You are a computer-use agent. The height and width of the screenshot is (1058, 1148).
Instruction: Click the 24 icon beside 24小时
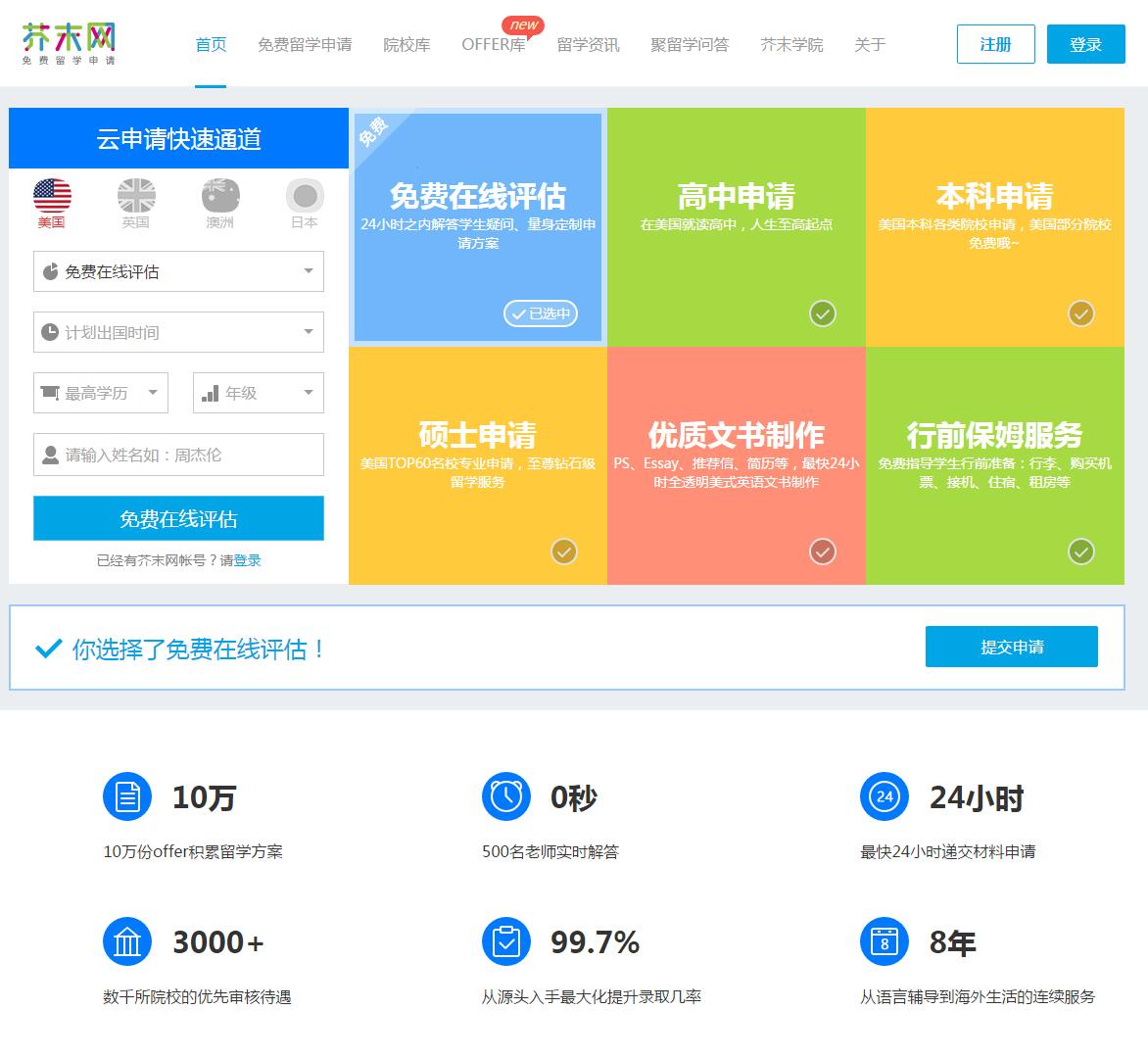pos(885,796)
